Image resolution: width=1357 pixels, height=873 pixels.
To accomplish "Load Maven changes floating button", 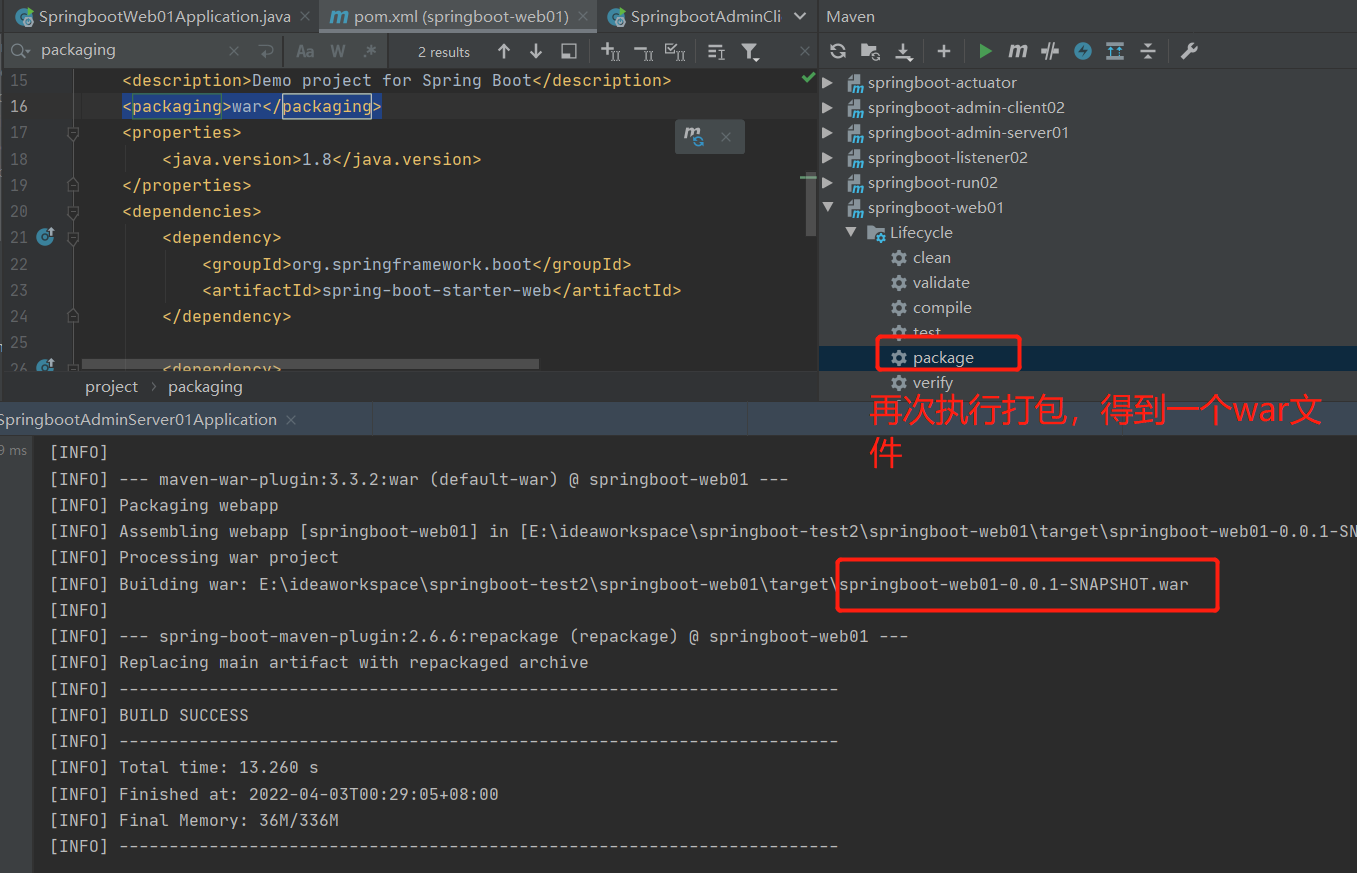I will pyautogui.click(x=693, y=137).
